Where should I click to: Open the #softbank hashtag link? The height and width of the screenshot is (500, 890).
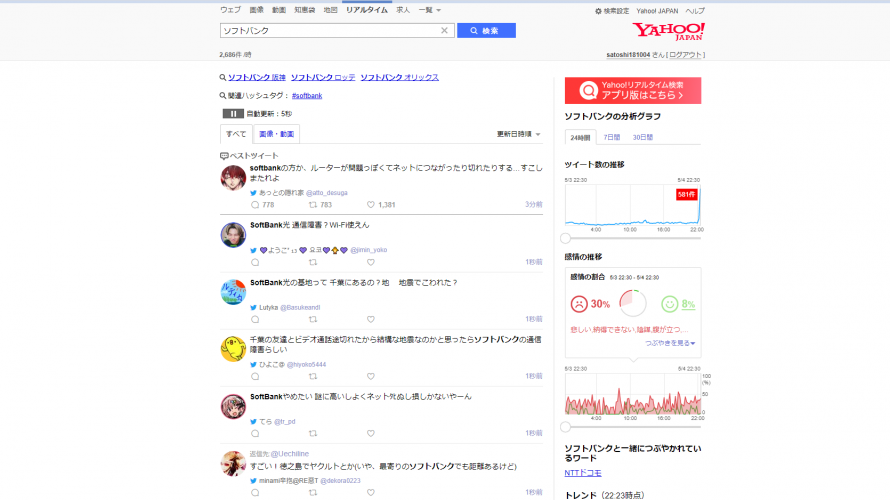[x=307, y=96]
